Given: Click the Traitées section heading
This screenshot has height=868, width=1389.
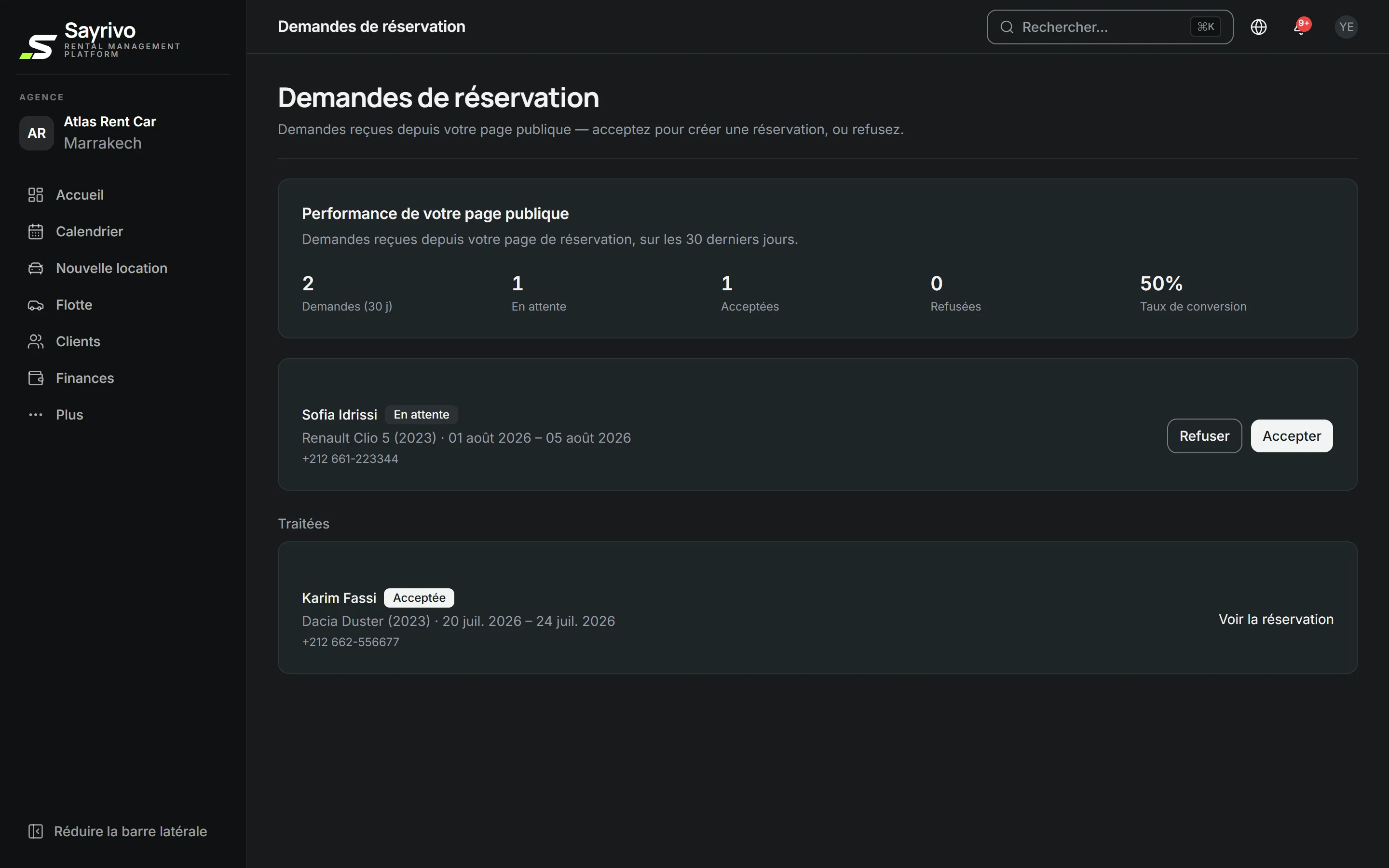Looking at the screenshot, I should point(304,524).
